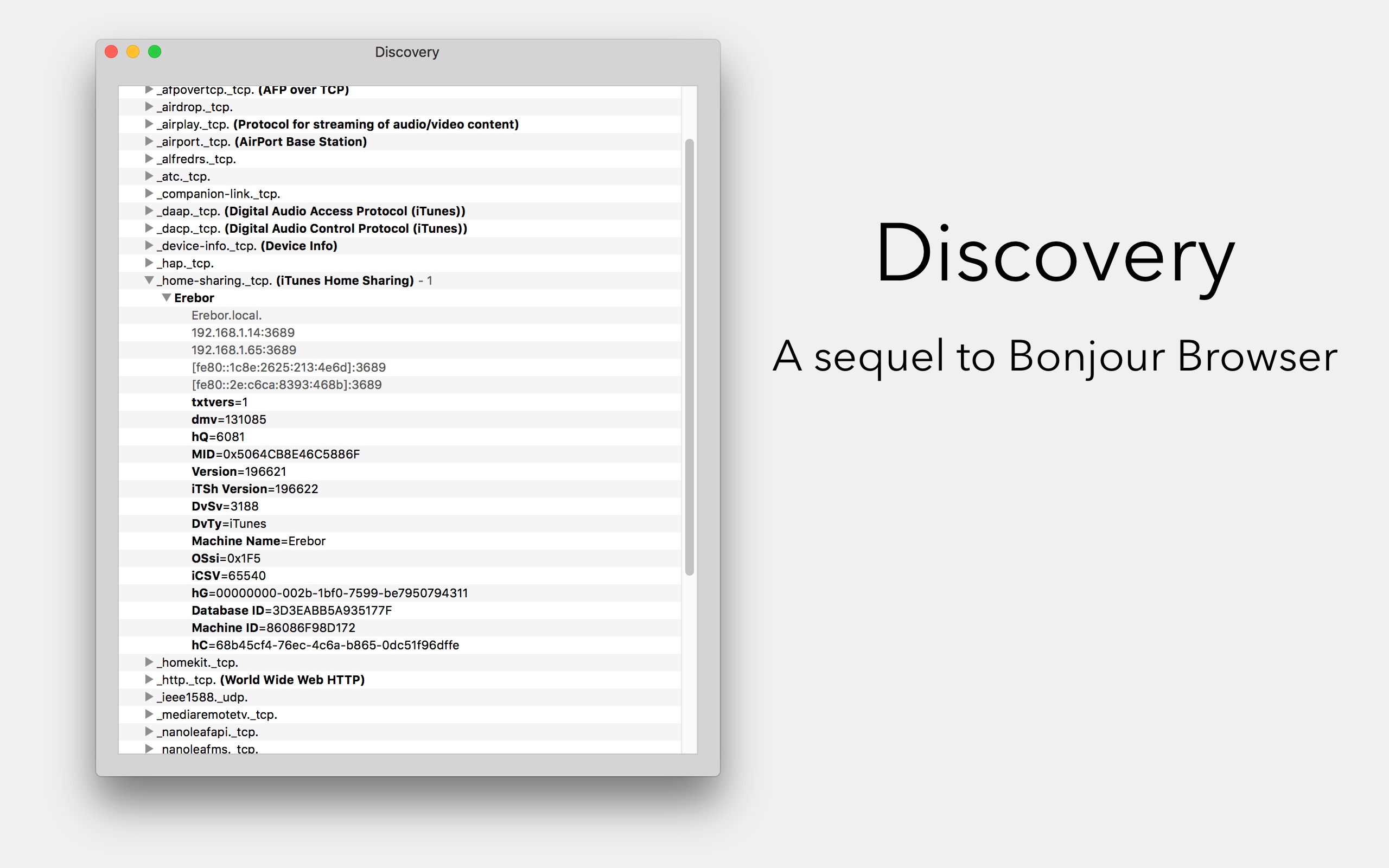
Task: Select the Erebor.local. hostname row
Action: [x=227, y=315]
